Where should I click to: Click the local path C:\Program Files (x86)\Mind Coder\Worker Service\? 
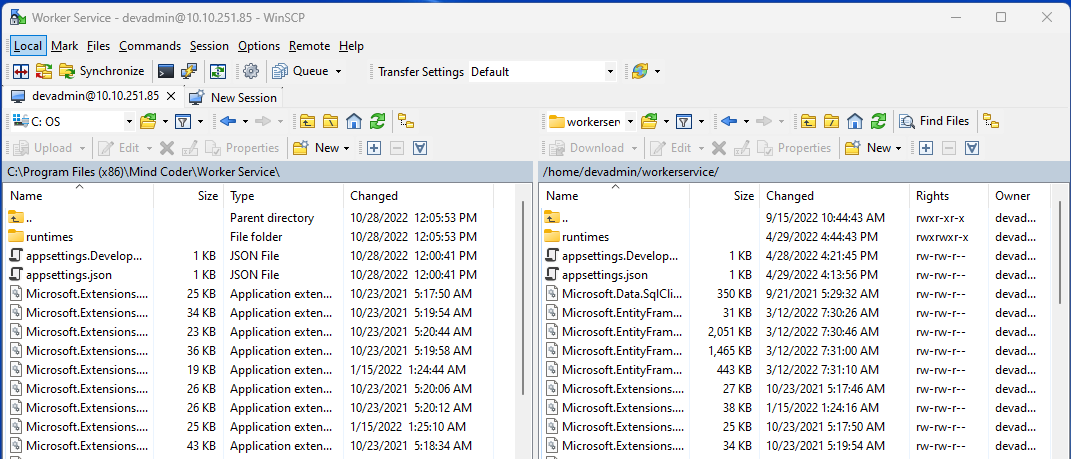pyautogui.click(x=144, y=172)
